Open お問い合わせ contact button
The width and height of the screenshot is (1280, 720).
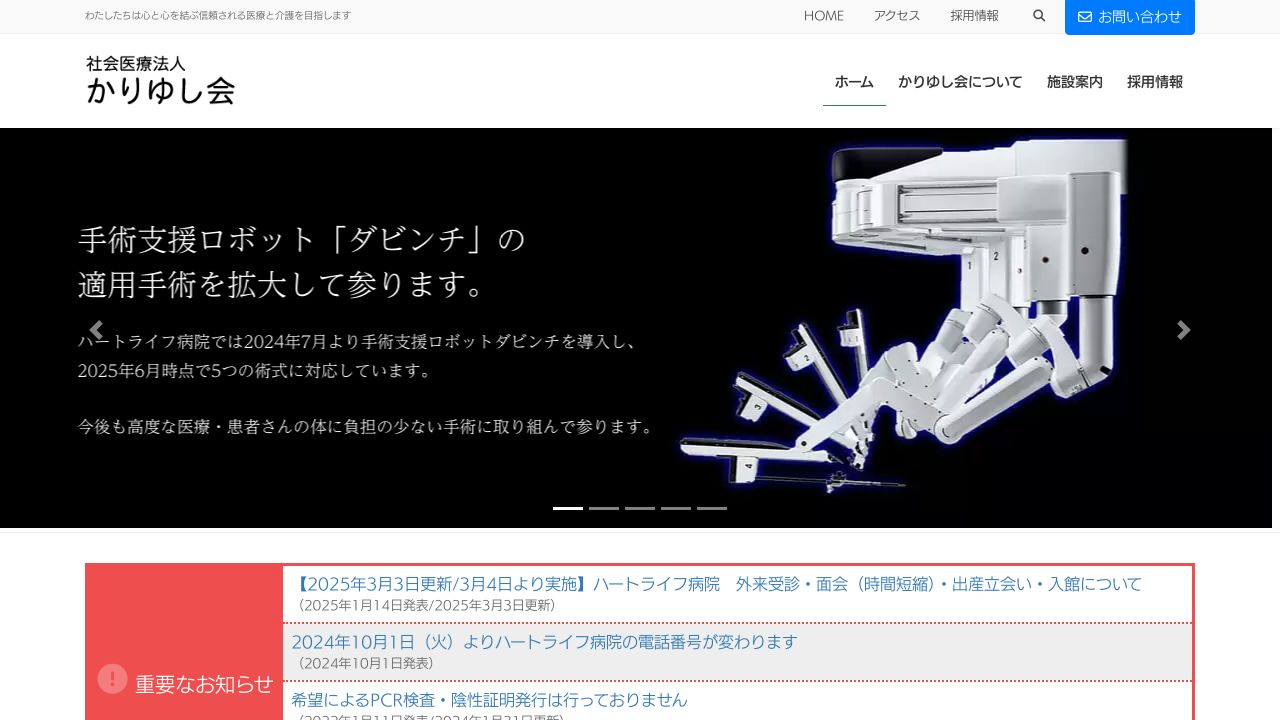pos(1129,17)
